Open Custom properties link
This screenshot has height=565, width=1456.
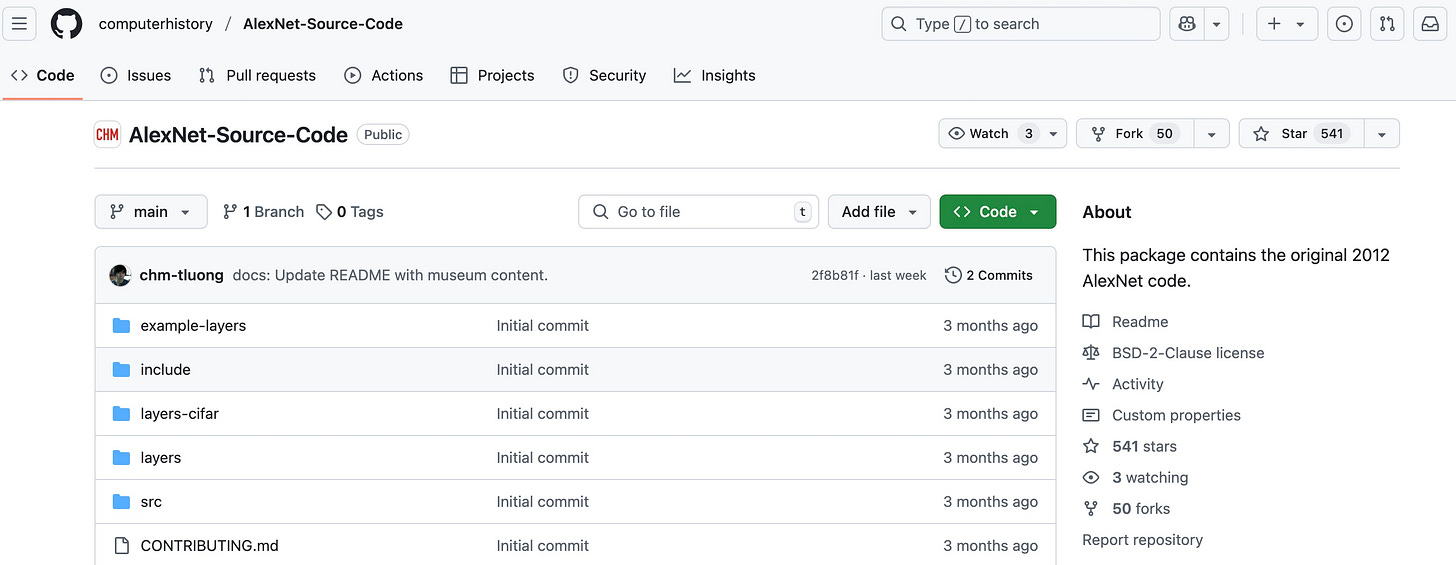pyautogui.click(x=1161, y=415)
